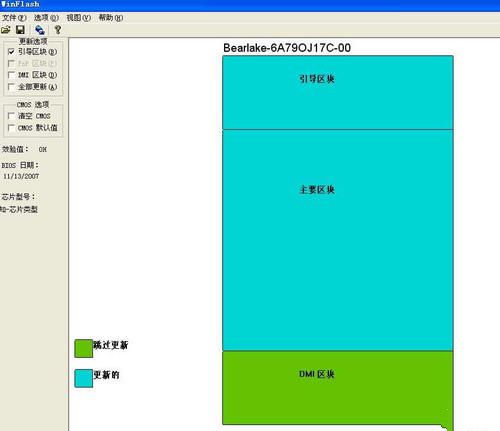Check the 全部更新(A) option

click(x=11, y=87)
